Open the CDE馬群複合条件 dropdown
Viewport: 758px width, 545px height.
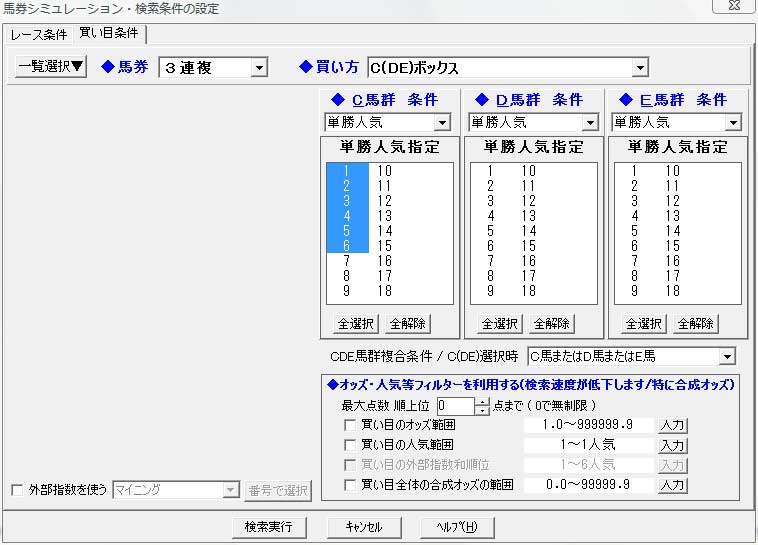pos(727,356)
